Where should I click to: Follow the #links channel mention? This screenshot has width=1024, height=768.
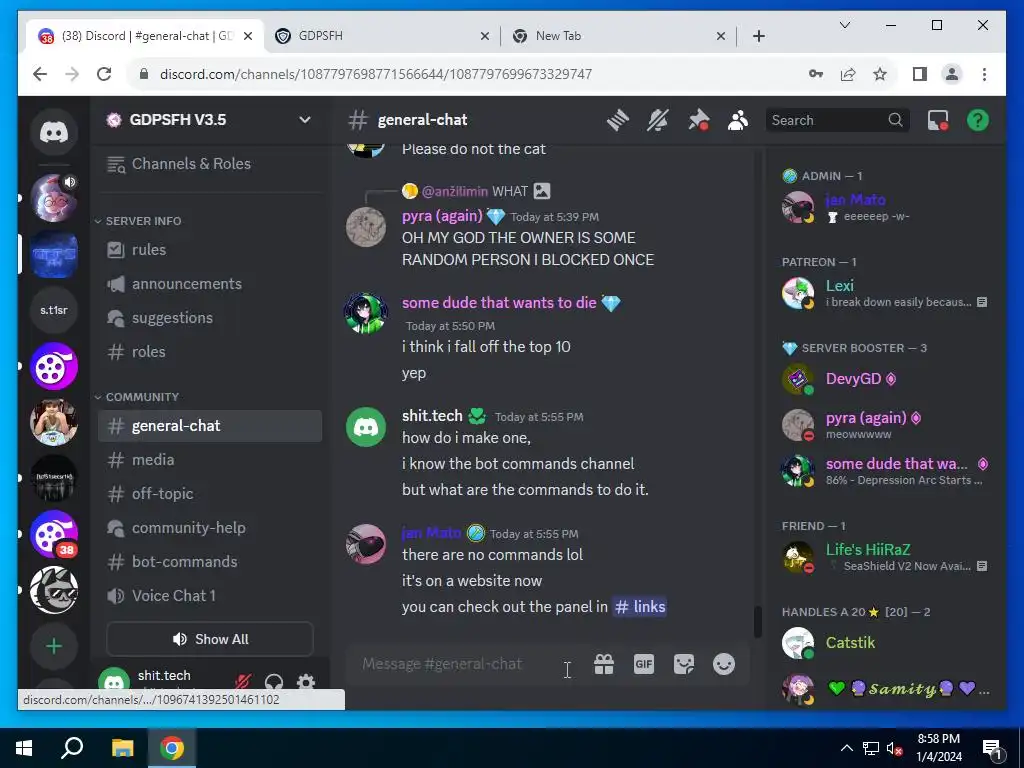pyautogui.click(x=639, y=607)
